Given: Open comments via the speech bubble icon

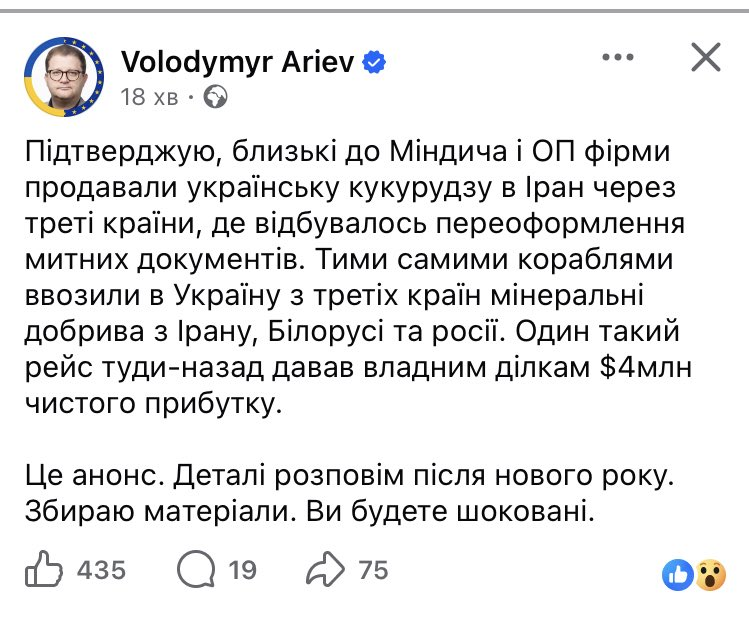Looking at the screenshot, I should (195, 571).
